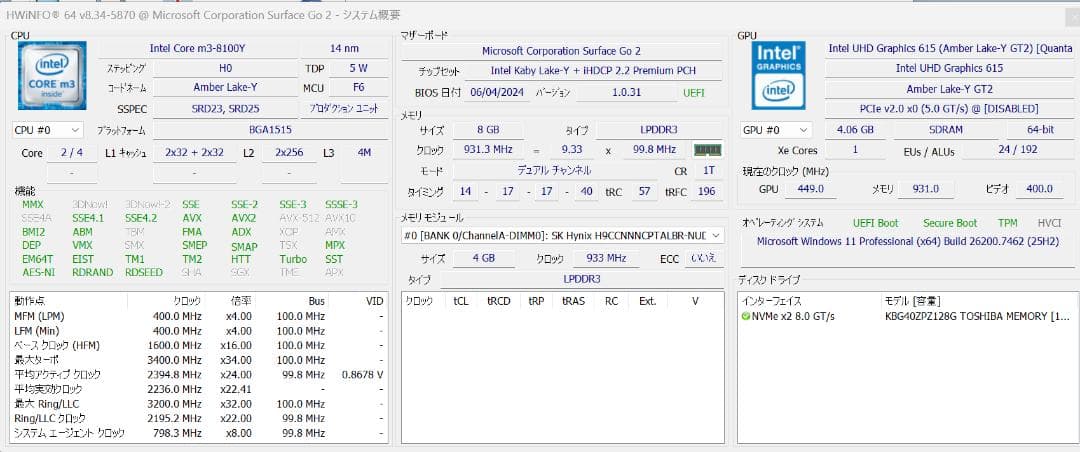Viewport: 1080px width, 452px height.
Task: Click the memory size 8 GB field
Action: [x=488, y=130]
